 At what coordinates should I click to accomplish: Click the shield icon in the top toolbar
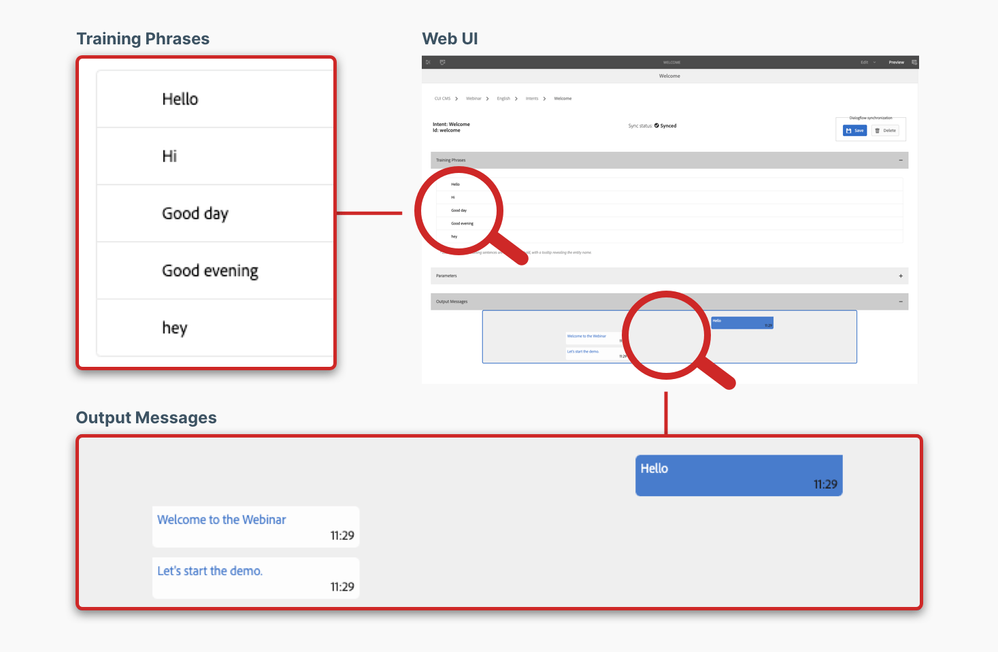tap(442, 62)
